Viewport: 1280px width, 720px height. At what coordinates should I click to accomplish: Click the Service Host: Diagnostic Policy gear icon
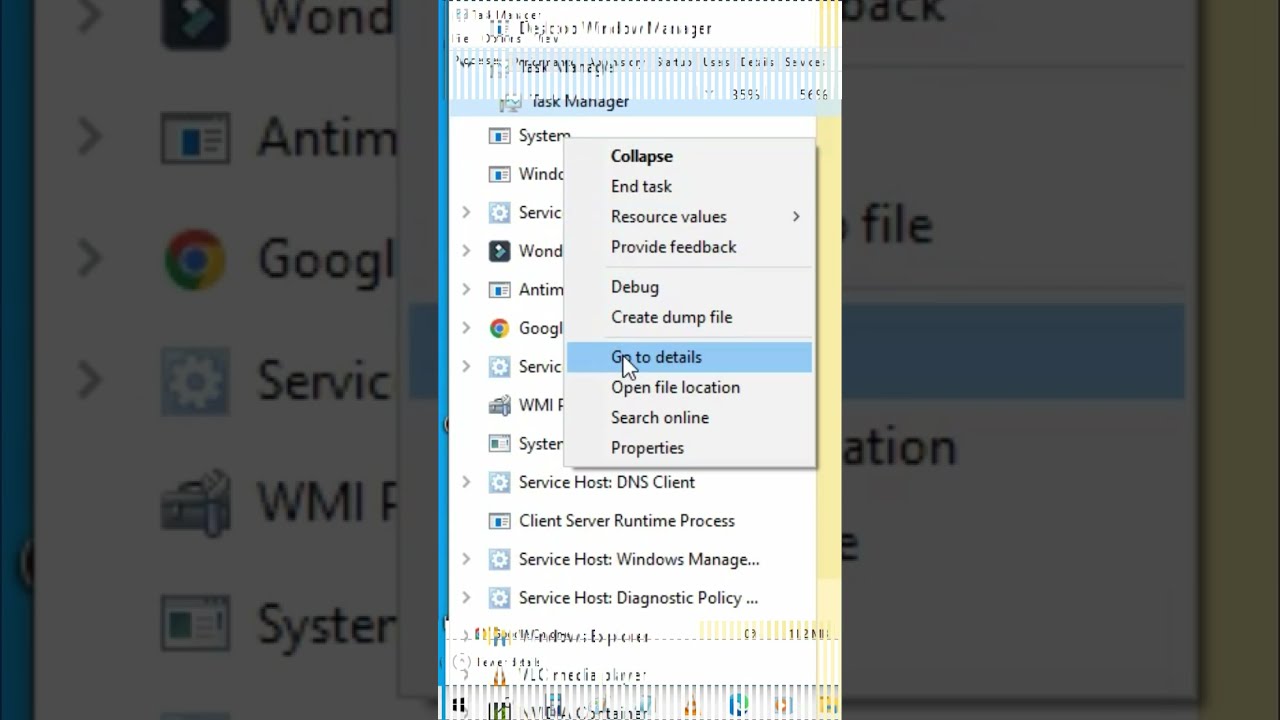click(x=499, y=598)
